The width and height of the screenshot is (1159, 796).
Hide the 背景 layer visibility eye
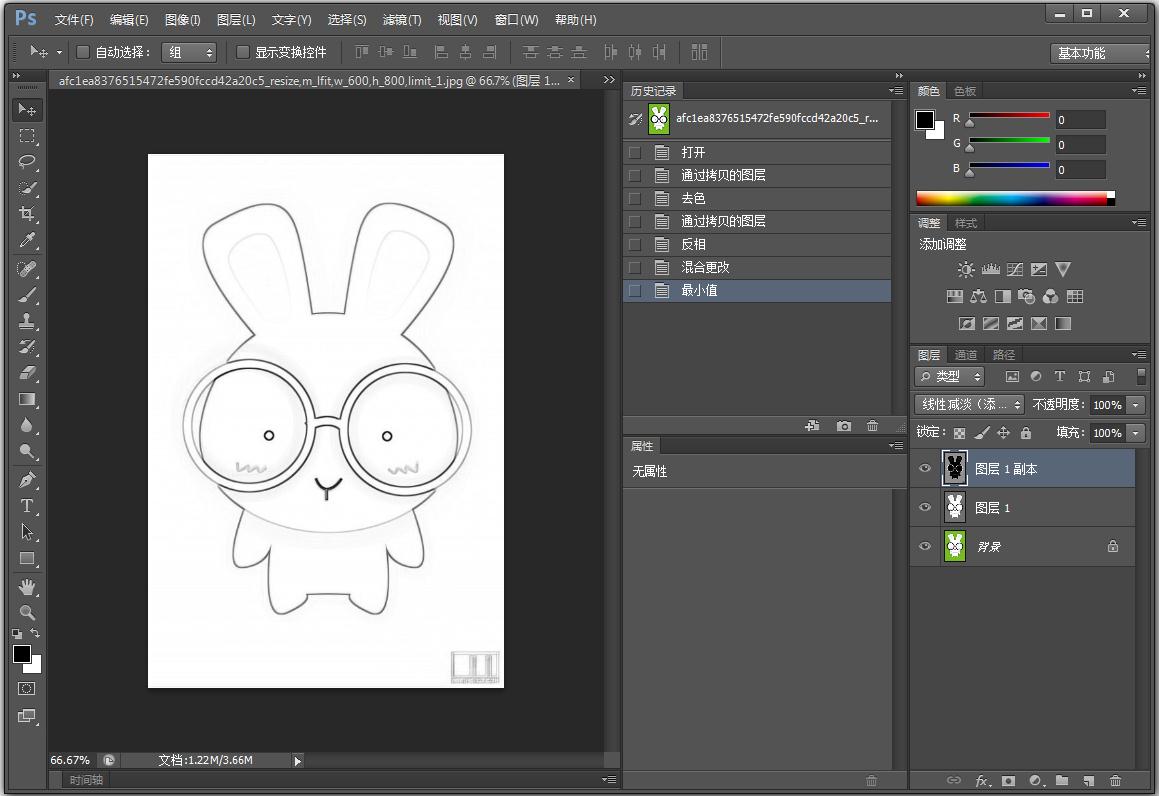tap(925, 546)
